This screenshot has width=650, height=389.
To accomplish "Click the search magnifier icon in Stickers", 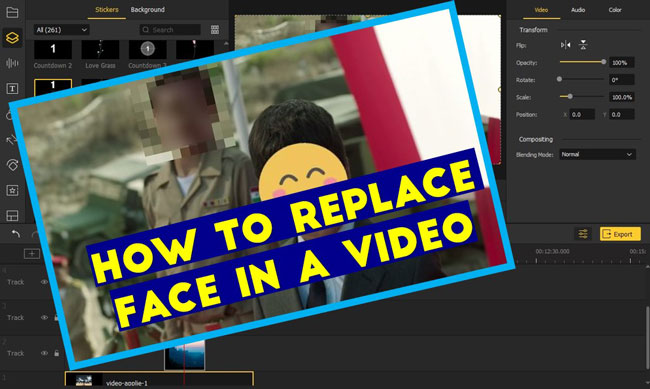I will coord(146,29).
